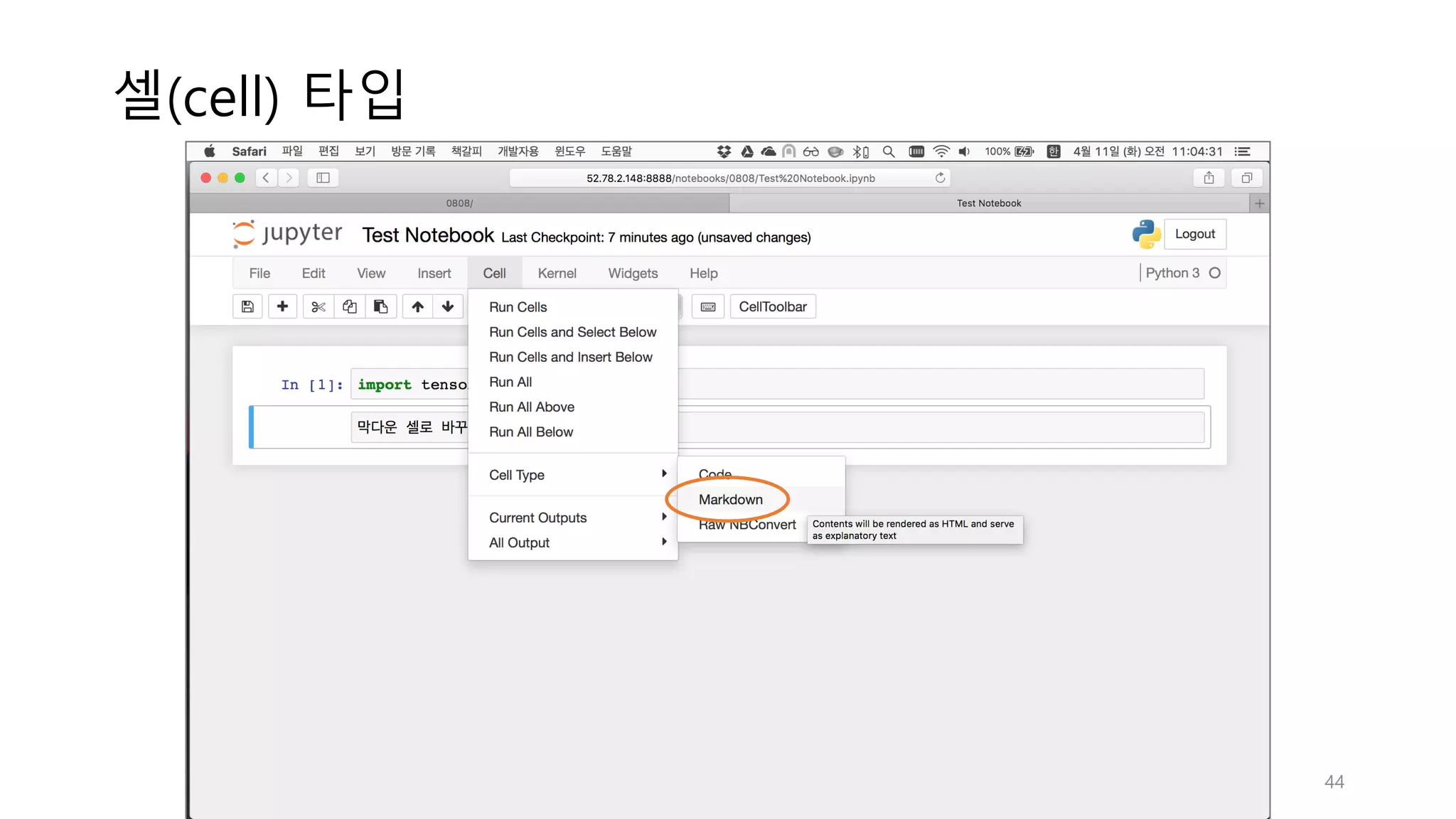Click the Safari address bar
This screenshot has width=1456, height=819.
click(730, 178)
